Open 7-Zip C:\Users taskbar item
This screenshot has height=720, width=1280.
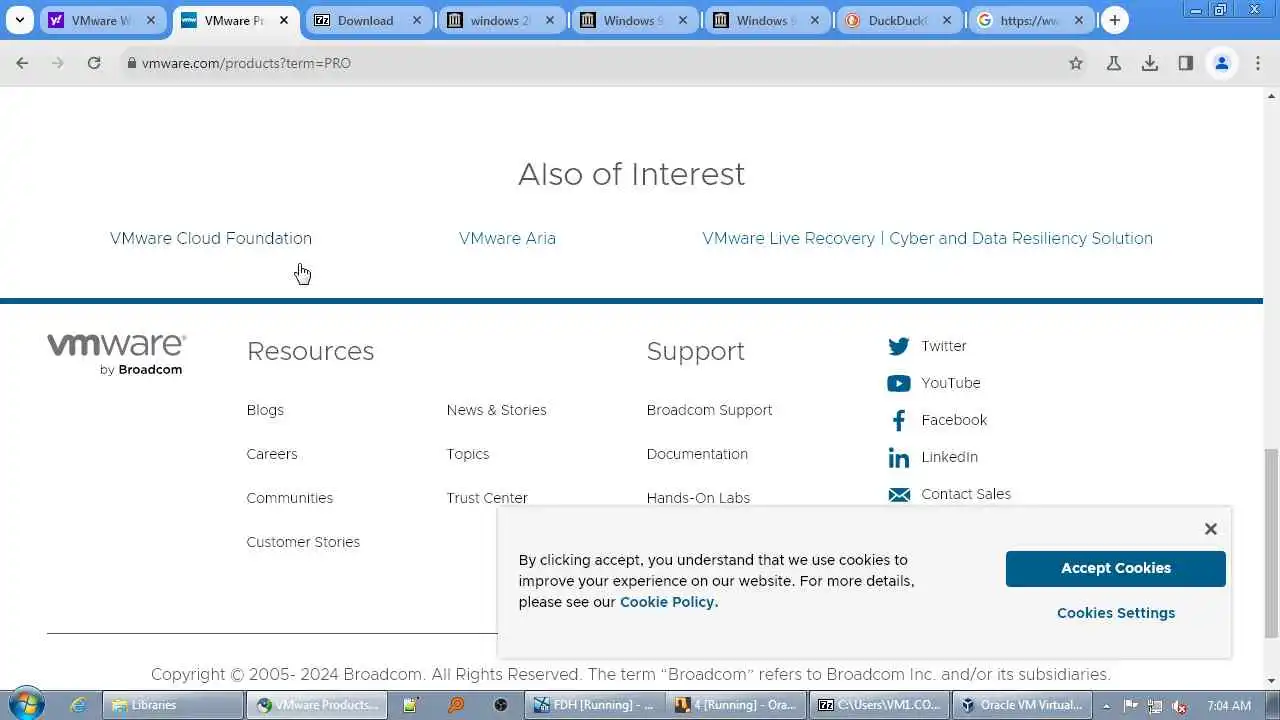(879, 705)
